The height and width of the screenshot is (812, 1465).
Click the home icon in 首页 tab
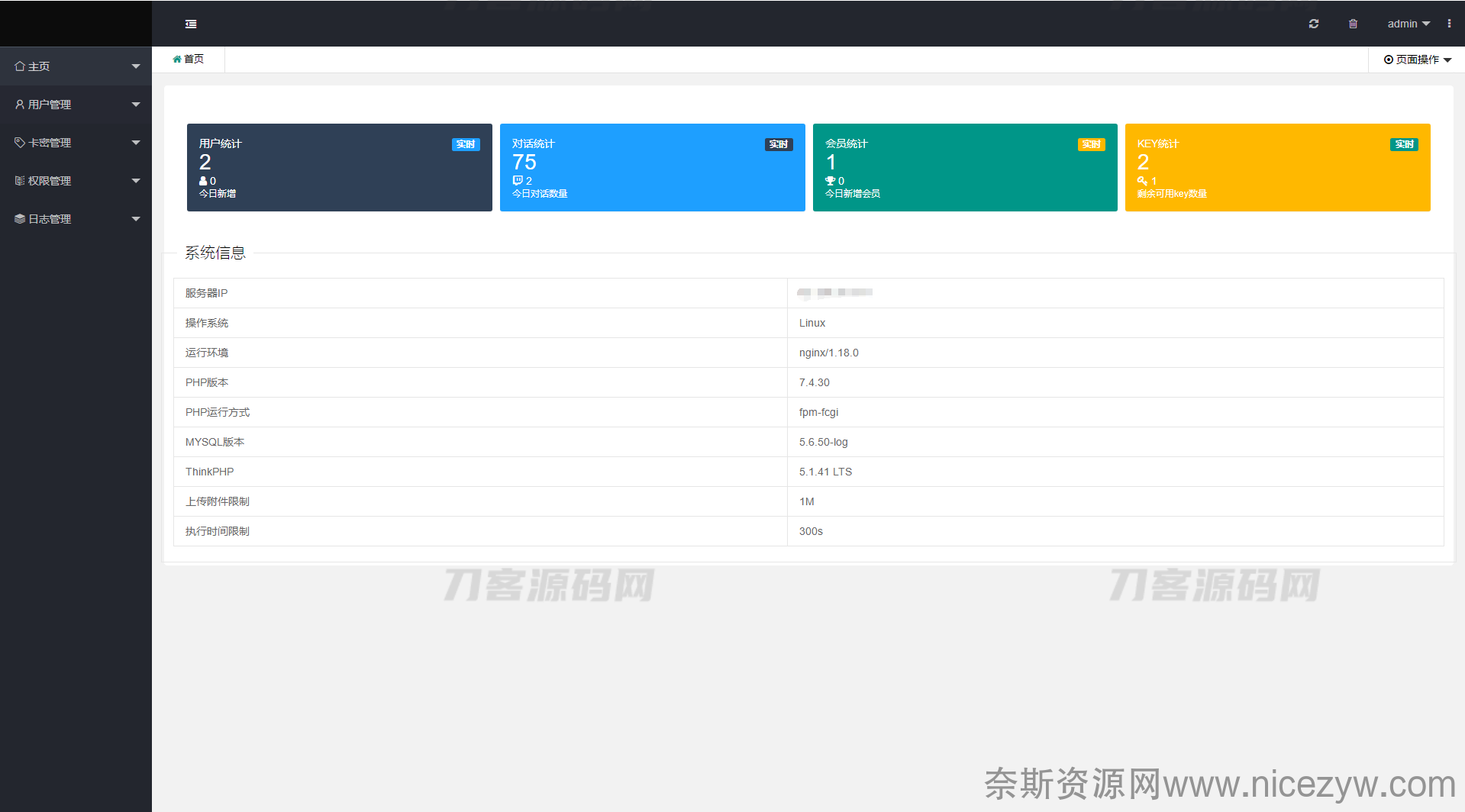(x=177, y=59)
